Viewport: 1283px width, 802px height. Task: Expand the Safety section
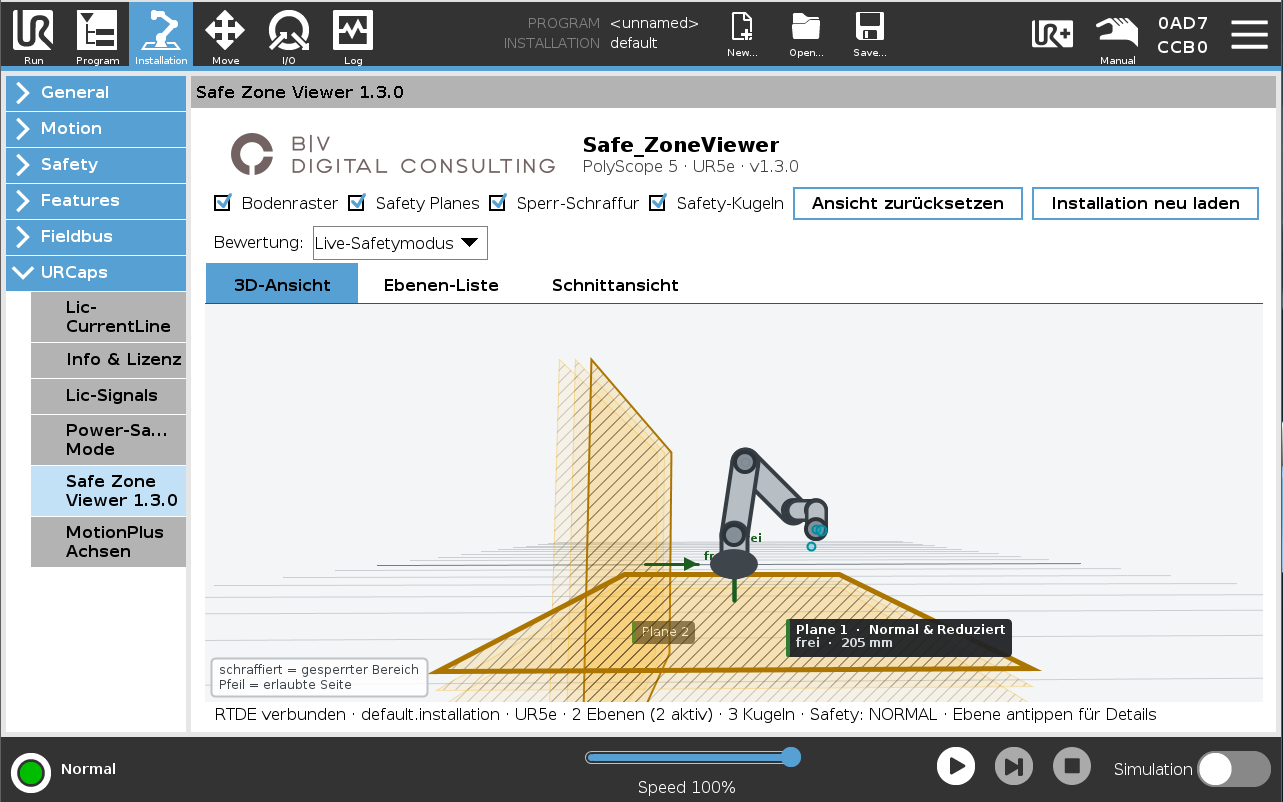click(x=96, y=164)
